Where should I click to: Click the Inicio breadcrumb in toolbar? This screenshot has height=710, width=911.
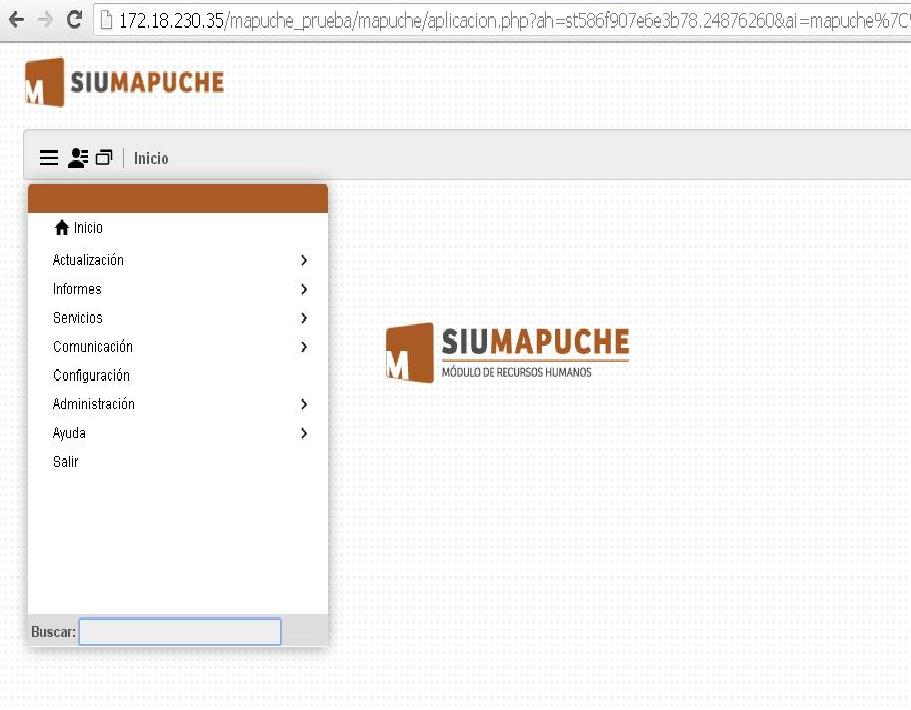(151, 159)
